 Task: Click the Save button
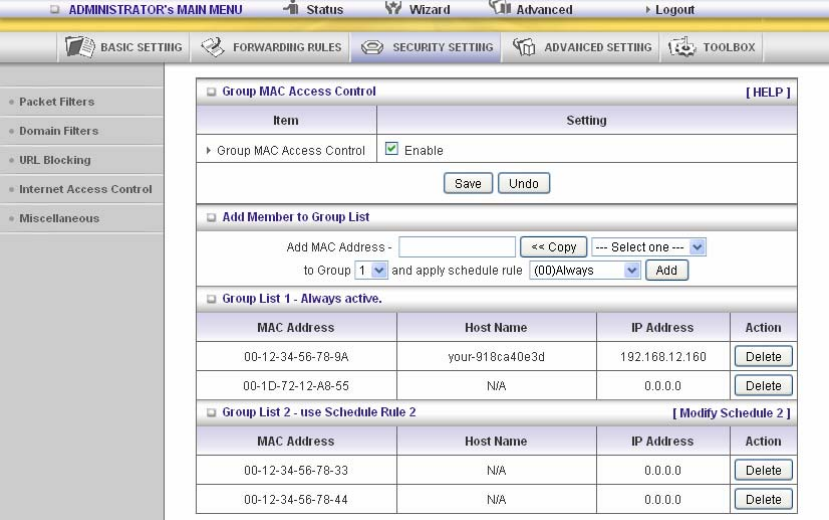[x=468, y=183]
